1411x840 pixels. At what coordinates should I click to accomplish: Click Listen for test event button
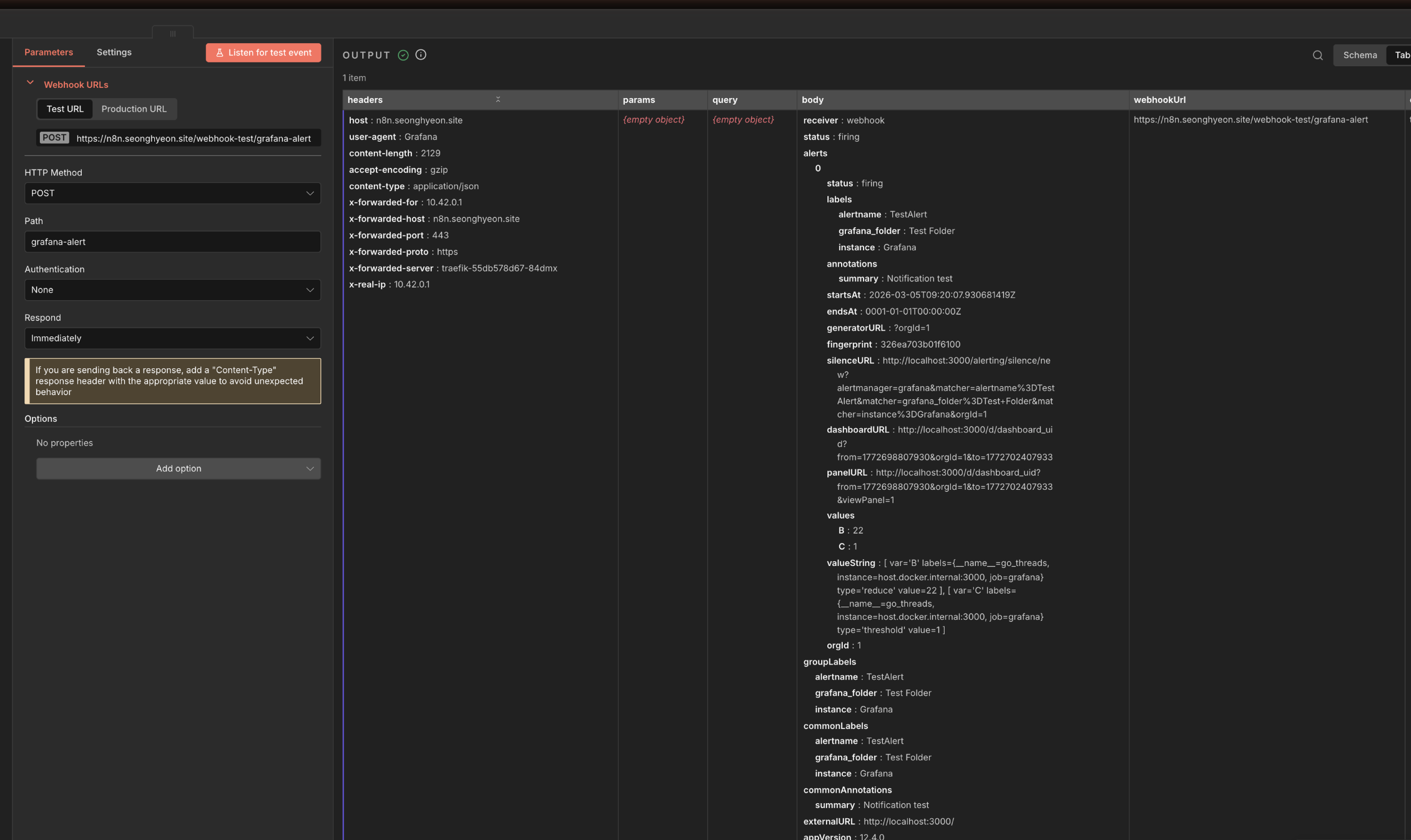point(263,52)
